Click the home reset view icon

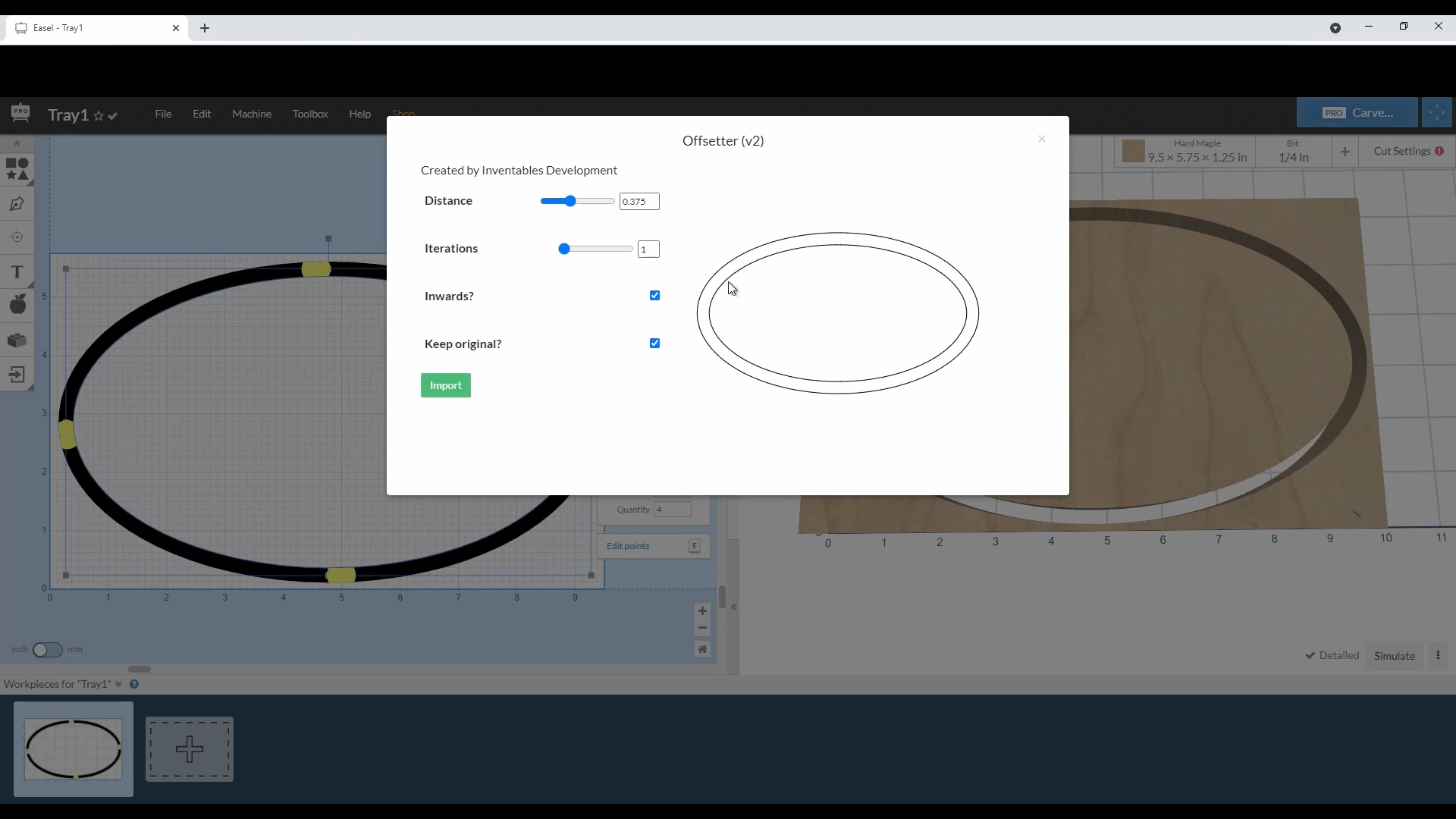(x=702, y=649)
